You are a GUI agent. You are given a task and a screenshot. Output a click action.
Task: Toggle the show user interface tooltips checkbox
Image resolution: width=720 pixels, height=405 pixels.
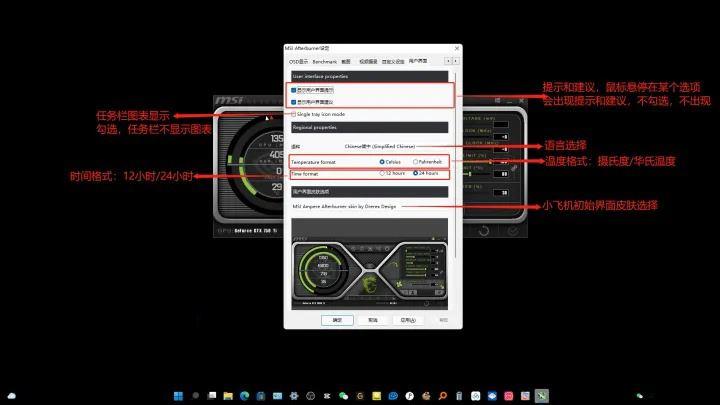click(x=293, y=90)
